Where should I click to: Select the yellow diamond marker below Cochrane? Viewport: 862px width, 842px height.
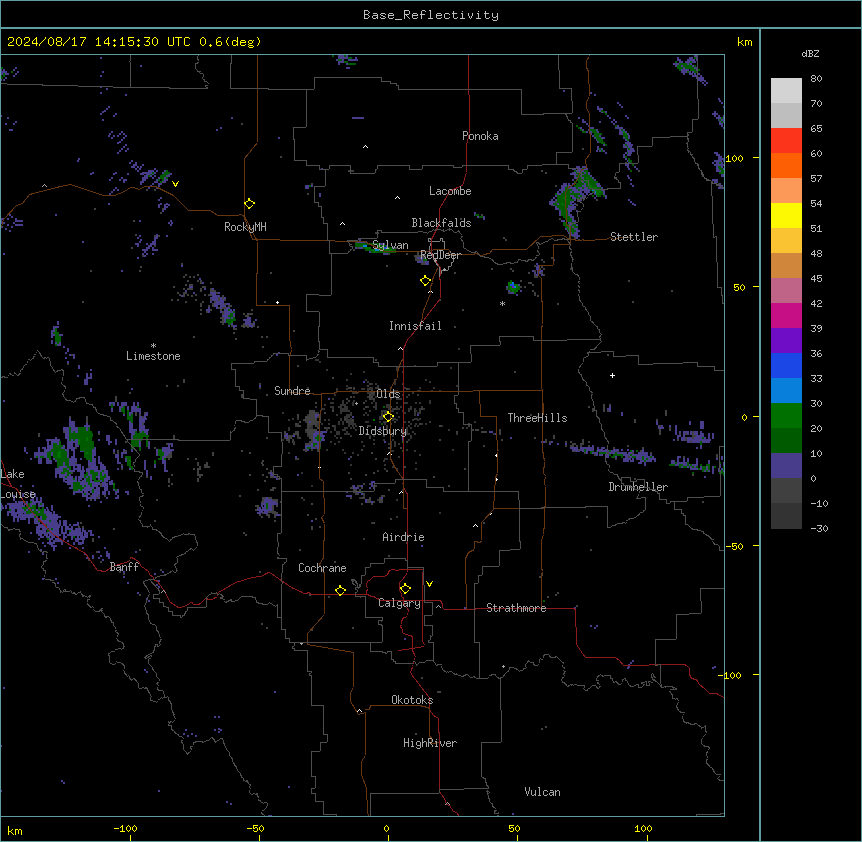(x=340, y=590)
